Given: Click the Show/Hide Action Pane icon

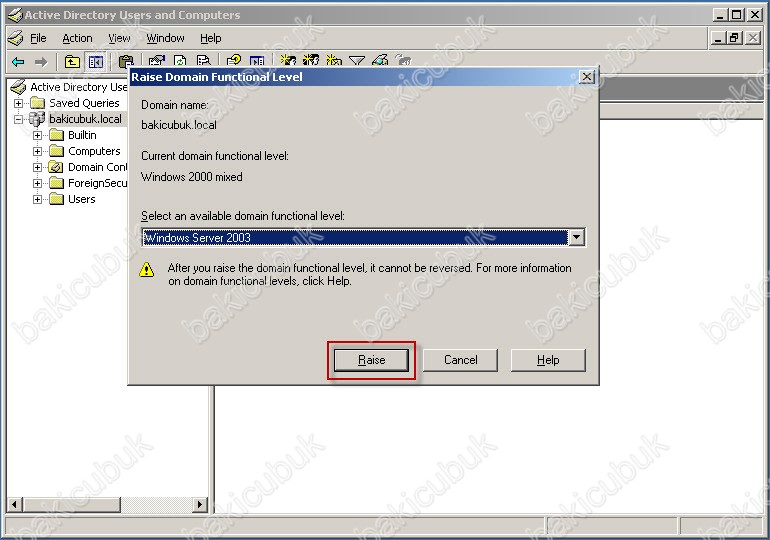Looking at the screenshot, I should click(x=257, y=61).
